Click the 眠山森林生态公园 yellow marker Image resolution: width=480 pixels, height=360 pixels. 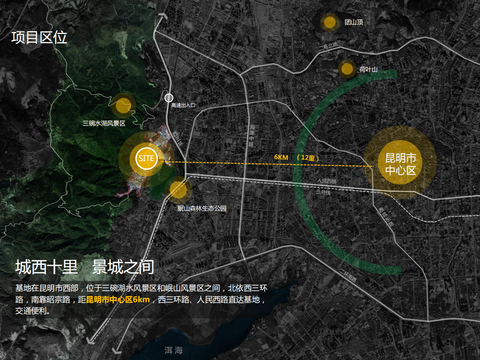(178, 190)
